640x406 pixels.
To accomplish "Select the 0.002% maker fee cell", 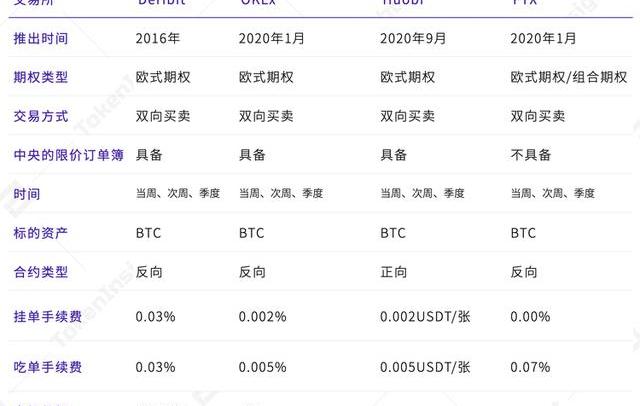I will pos(262,316).
